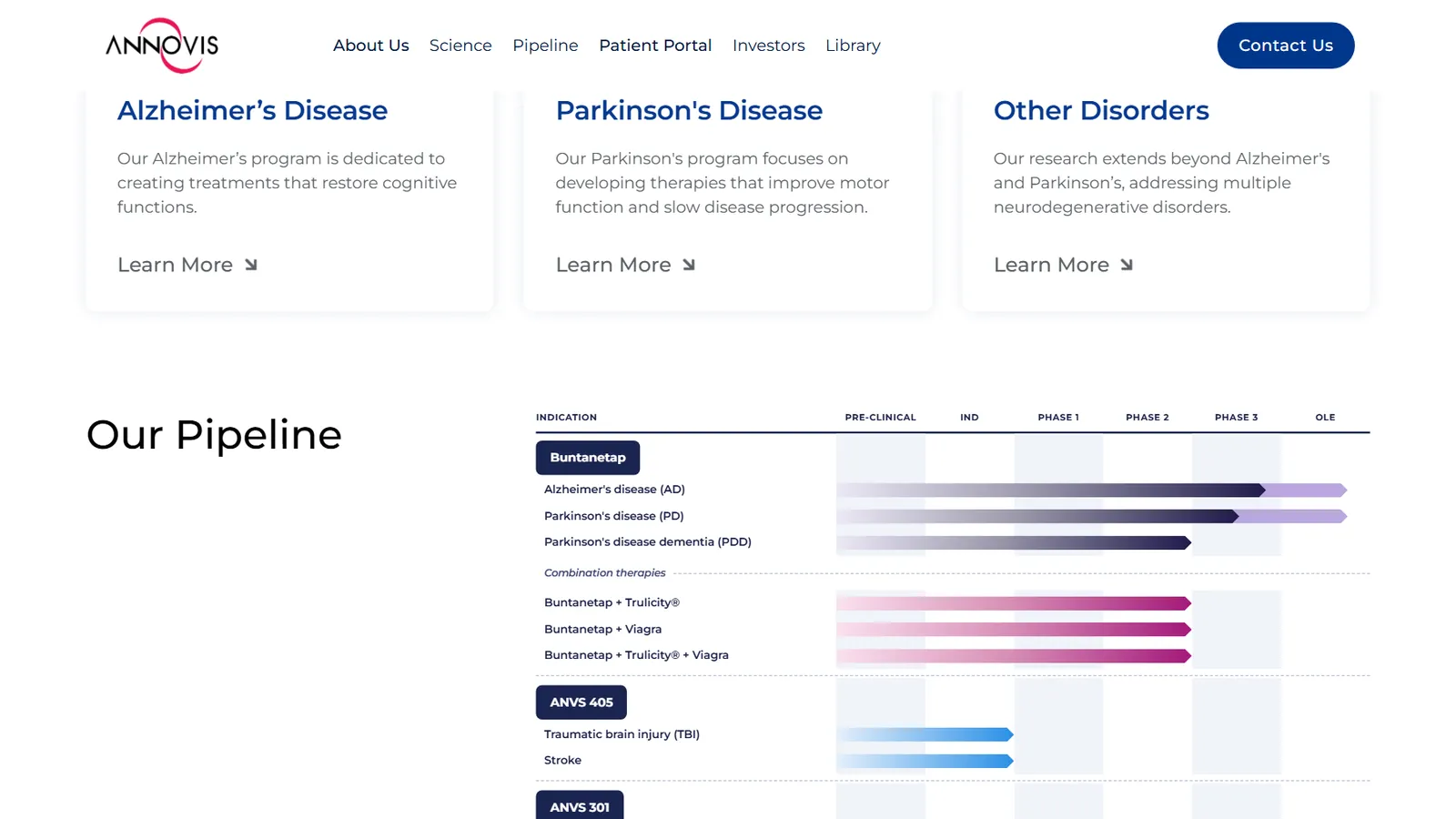Screen dimensions: 1456x819
Task: Open the Pipeline nav item
Action: (x=545, y=45)
